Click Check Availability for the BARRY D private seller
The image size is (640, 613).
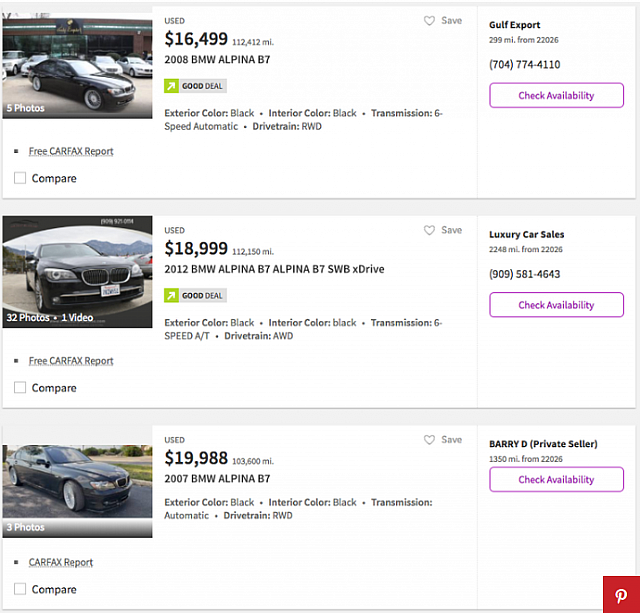pos(556,480)
